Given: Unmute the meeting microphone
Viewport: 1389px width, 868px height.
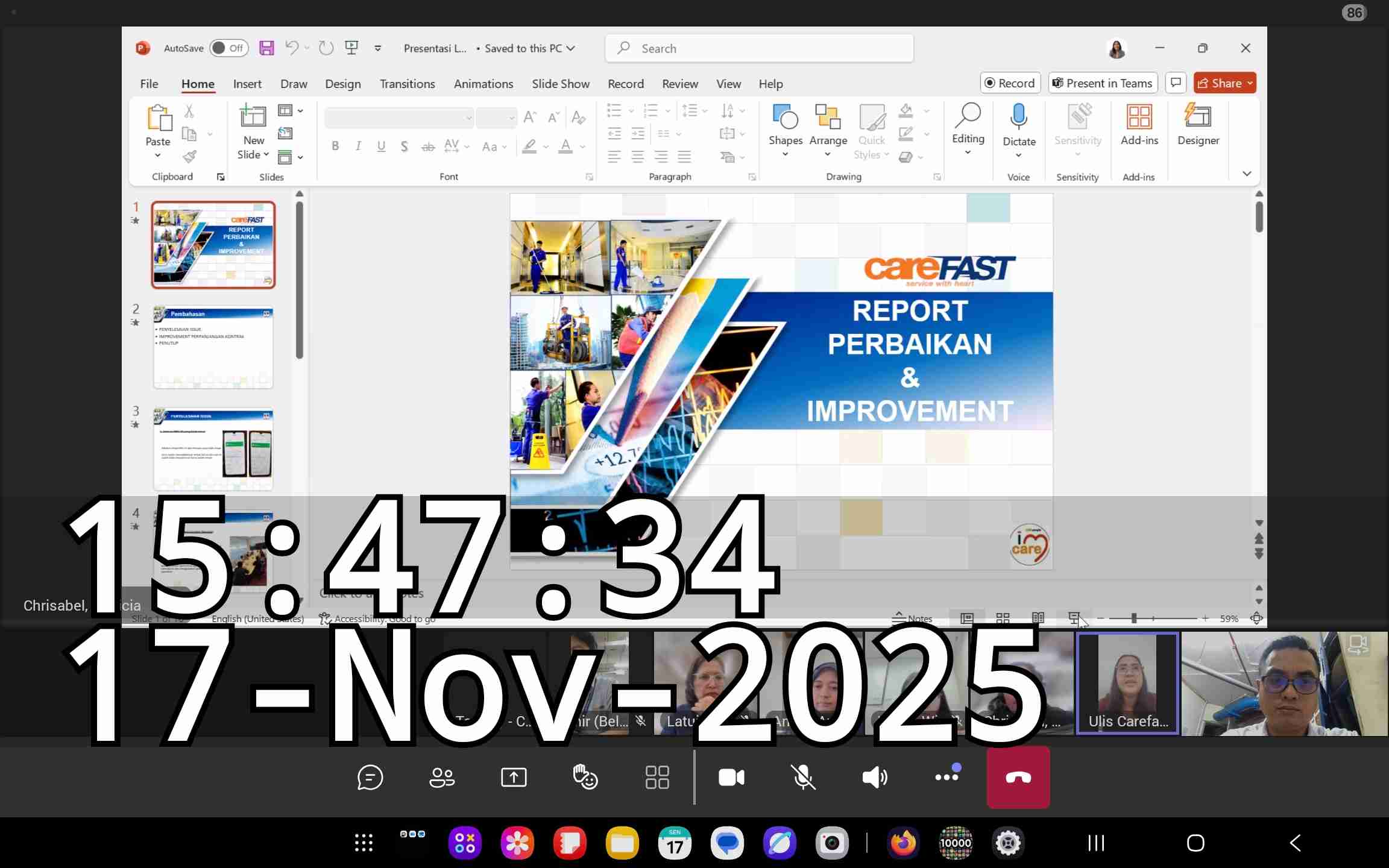Looking at the screenshot, I should 803,778.
